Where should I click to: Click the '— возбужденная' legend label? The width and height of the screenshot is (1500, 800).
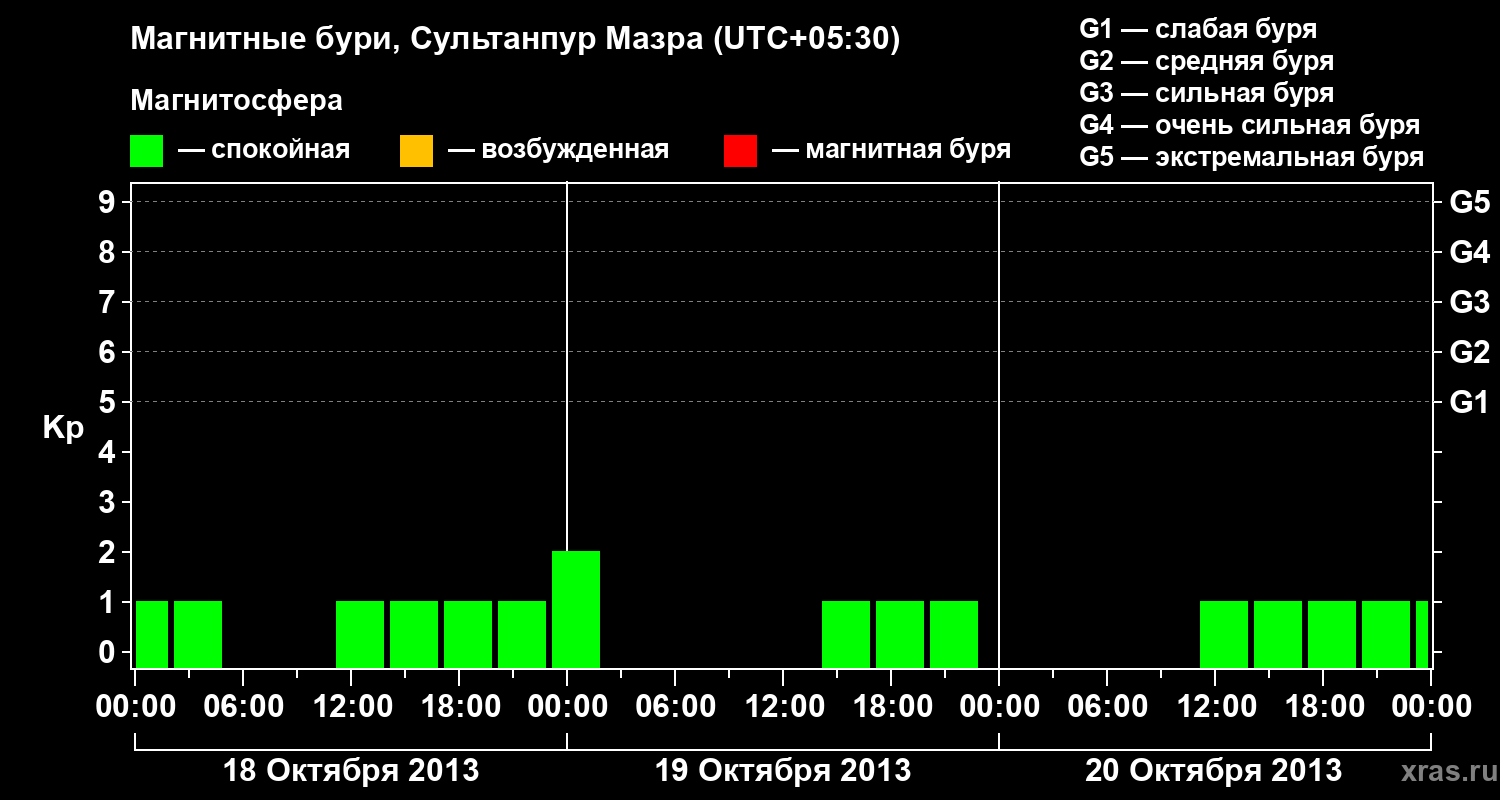[x=559, y=150]
